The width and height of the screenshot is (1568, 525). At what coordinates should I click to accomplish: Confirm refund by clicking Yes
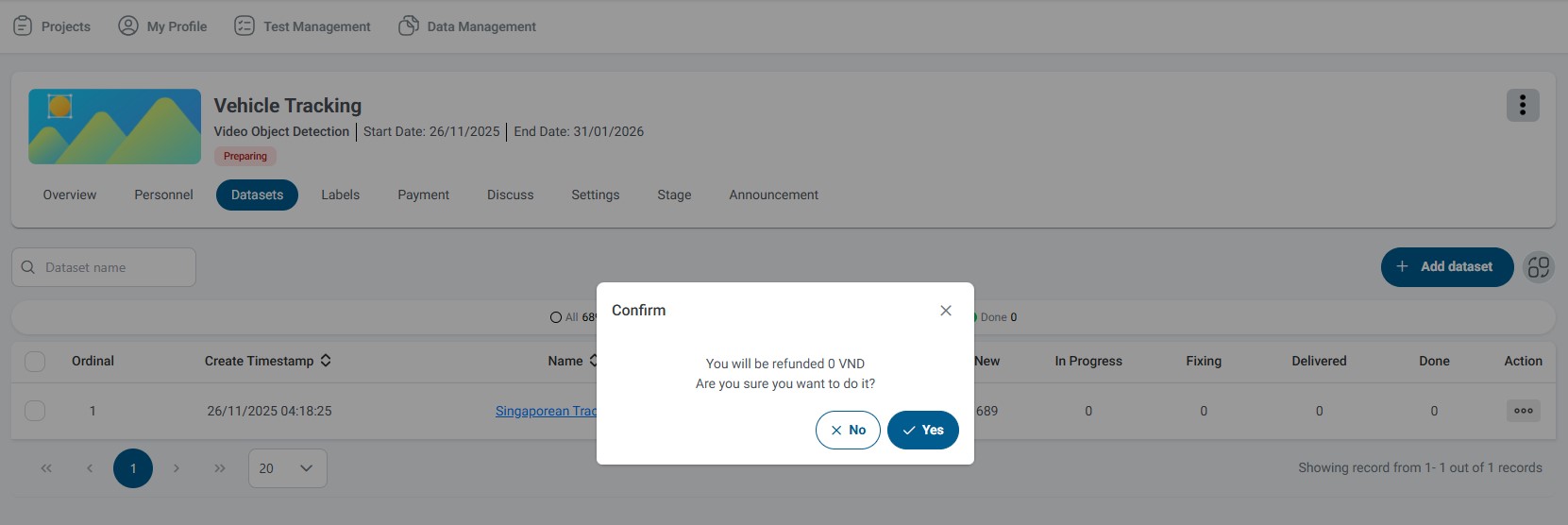pos(922,430)
